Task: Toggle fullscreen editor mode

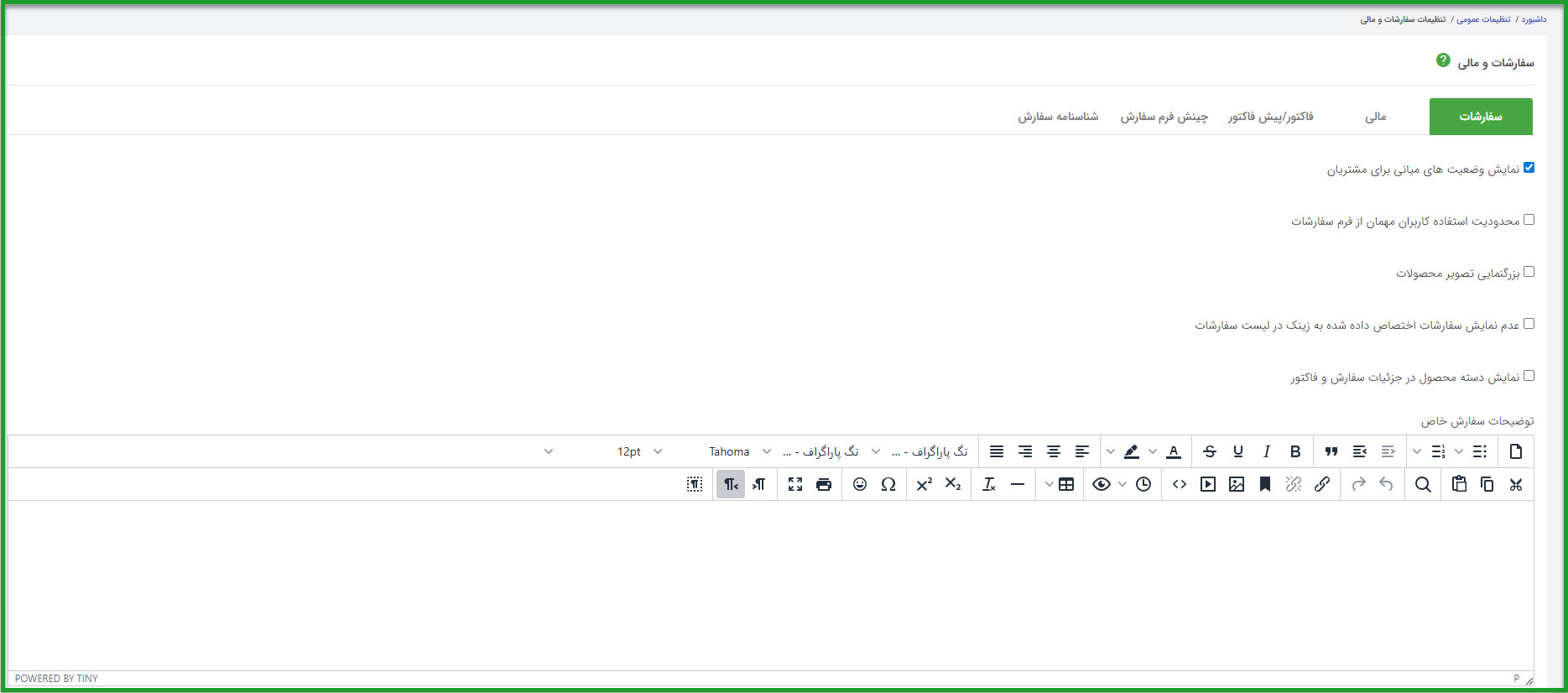Action: tap(795, 484)
